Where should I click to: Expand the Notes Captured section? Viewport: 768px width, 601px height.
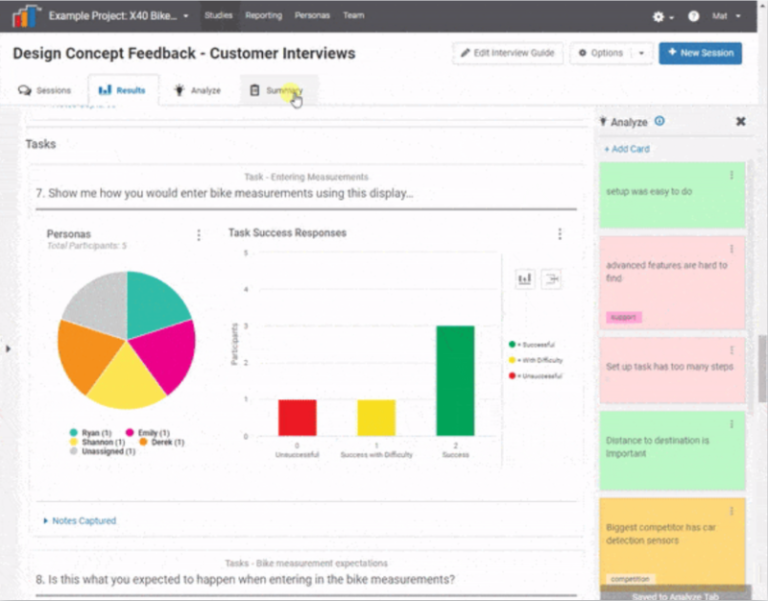pos(80,521)
